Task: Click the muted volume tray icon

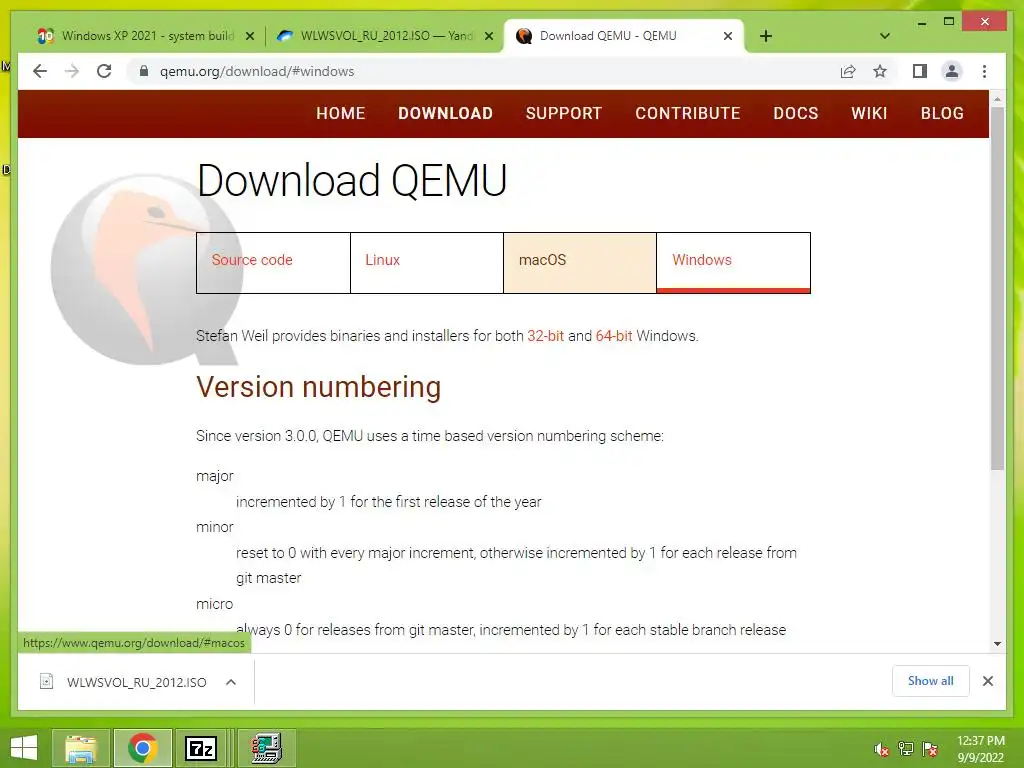Action: (x=882, y=749)
